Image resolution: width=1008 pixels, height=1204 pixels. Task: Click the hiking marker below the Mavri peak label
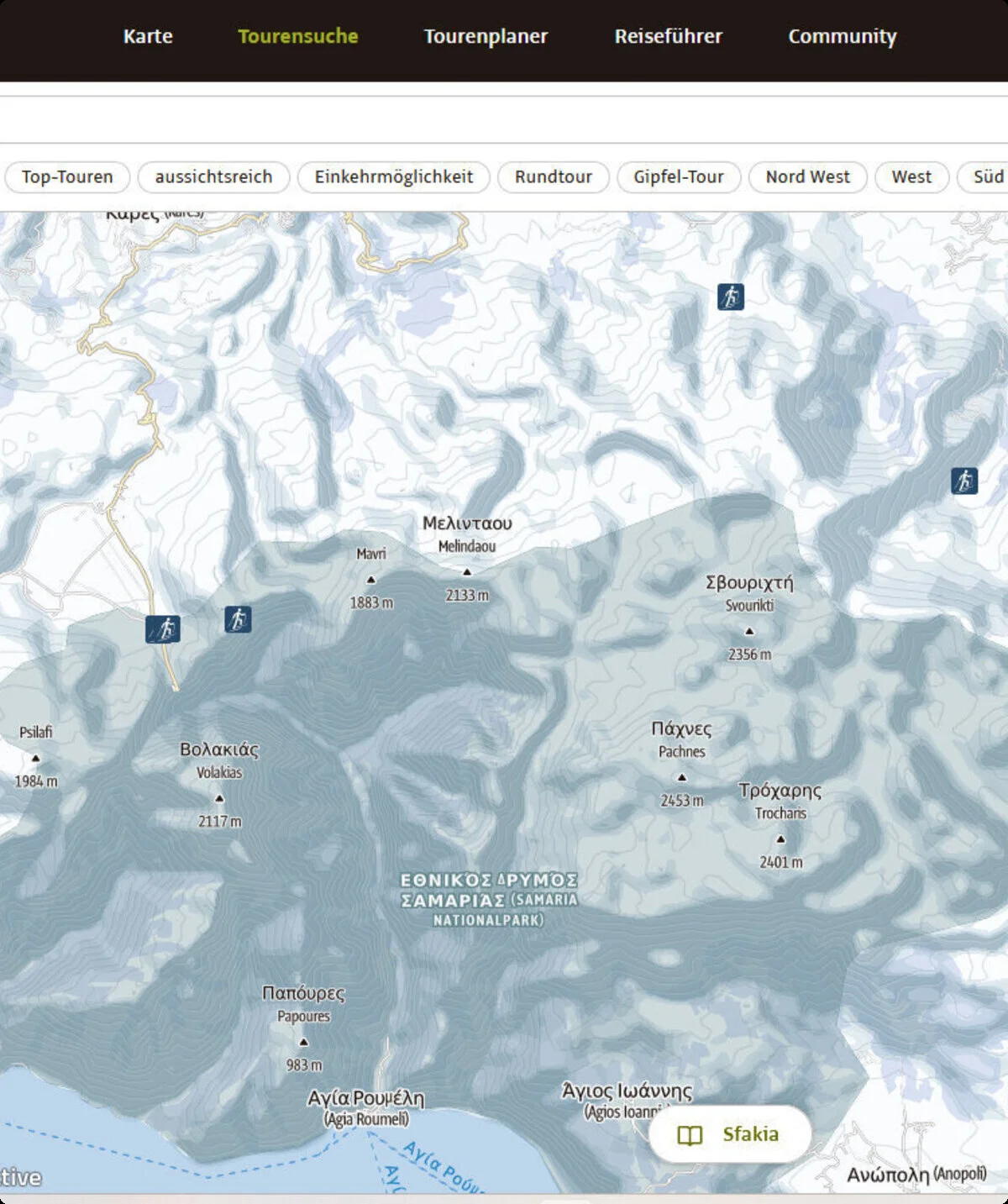(238, 620)
